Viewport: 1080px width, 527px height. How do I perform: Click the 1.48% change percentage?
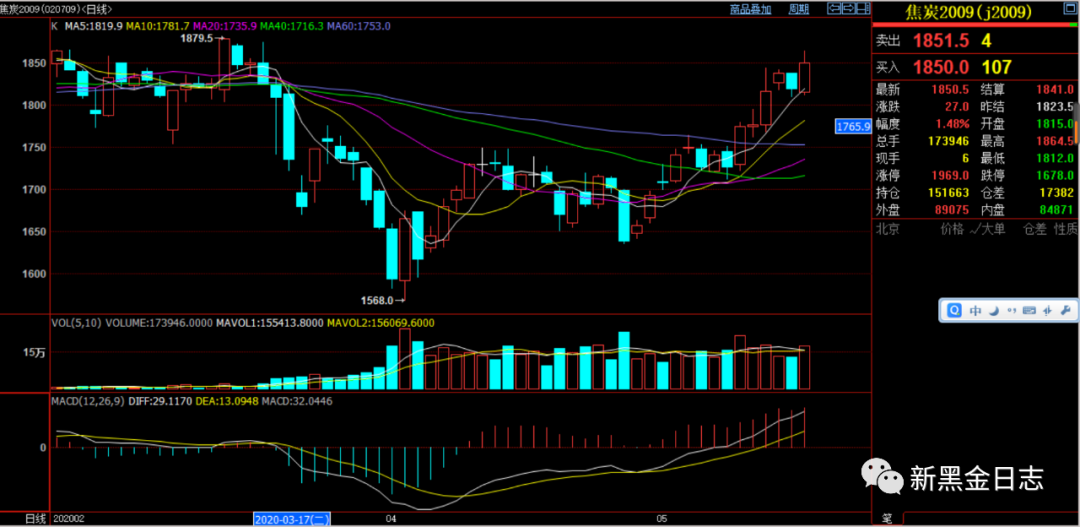[x=953, y=124]
